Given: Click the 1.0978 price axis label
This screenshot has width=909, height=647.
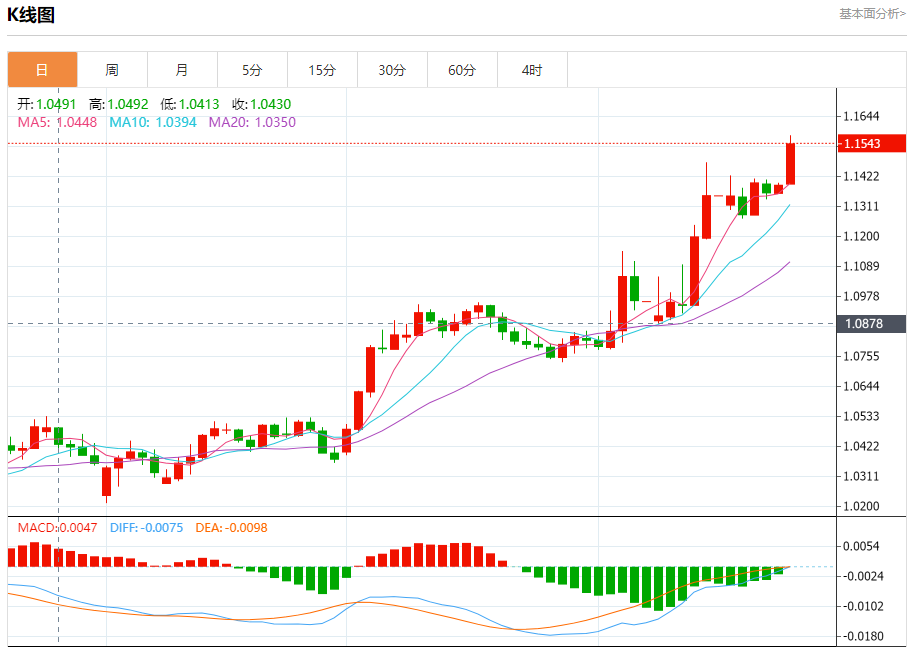Looking at the screenshot, I should [x=862, y=296].
